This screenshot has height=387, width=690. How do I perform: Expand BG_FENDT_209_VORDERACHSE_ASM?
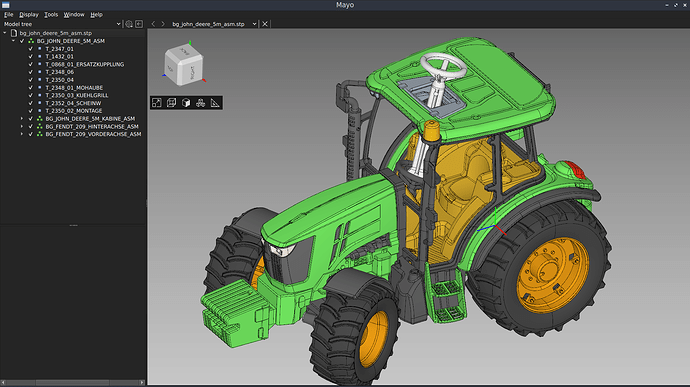22,134
